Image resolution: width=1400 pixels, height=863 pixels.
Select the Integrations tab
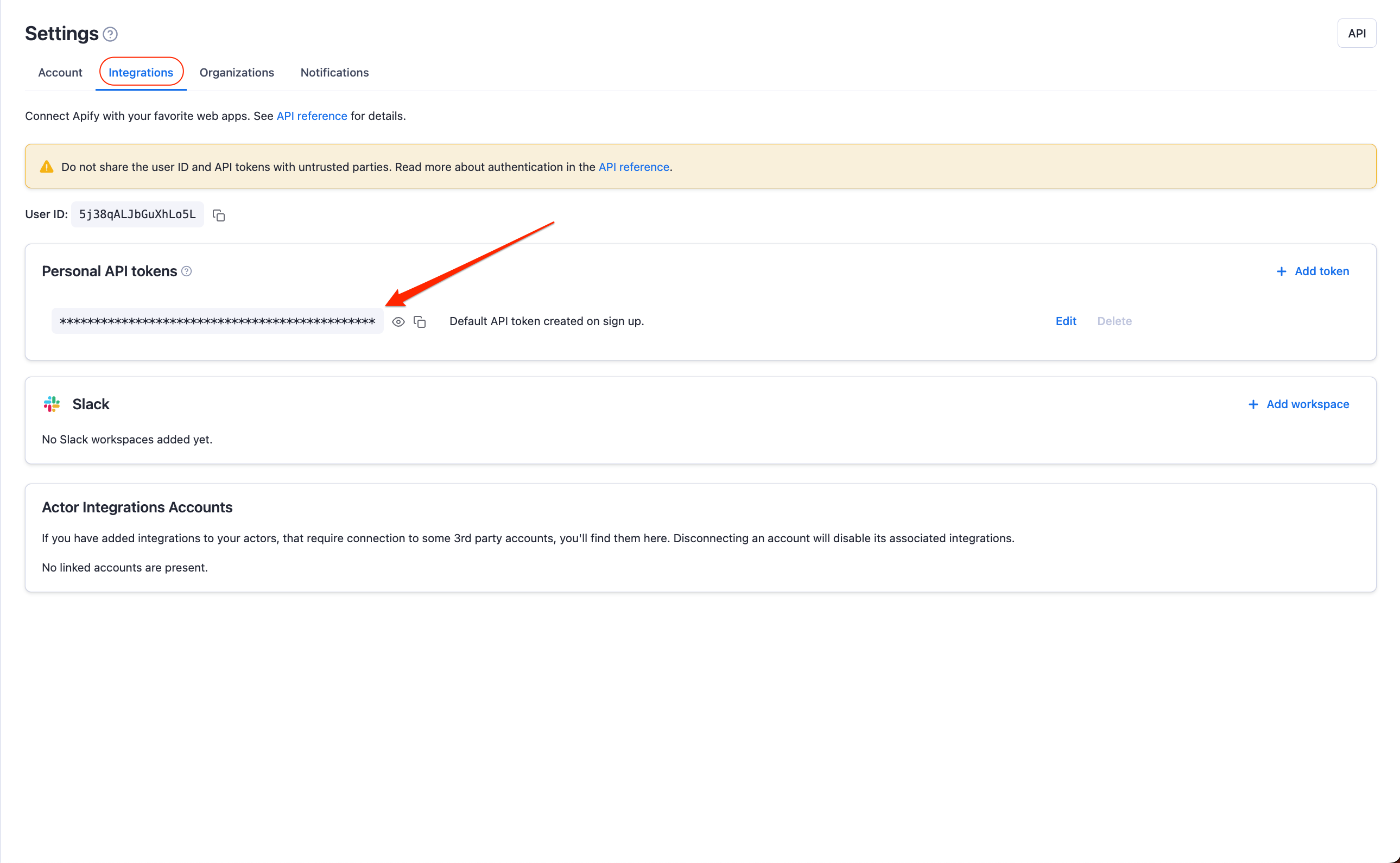point(141,73)
